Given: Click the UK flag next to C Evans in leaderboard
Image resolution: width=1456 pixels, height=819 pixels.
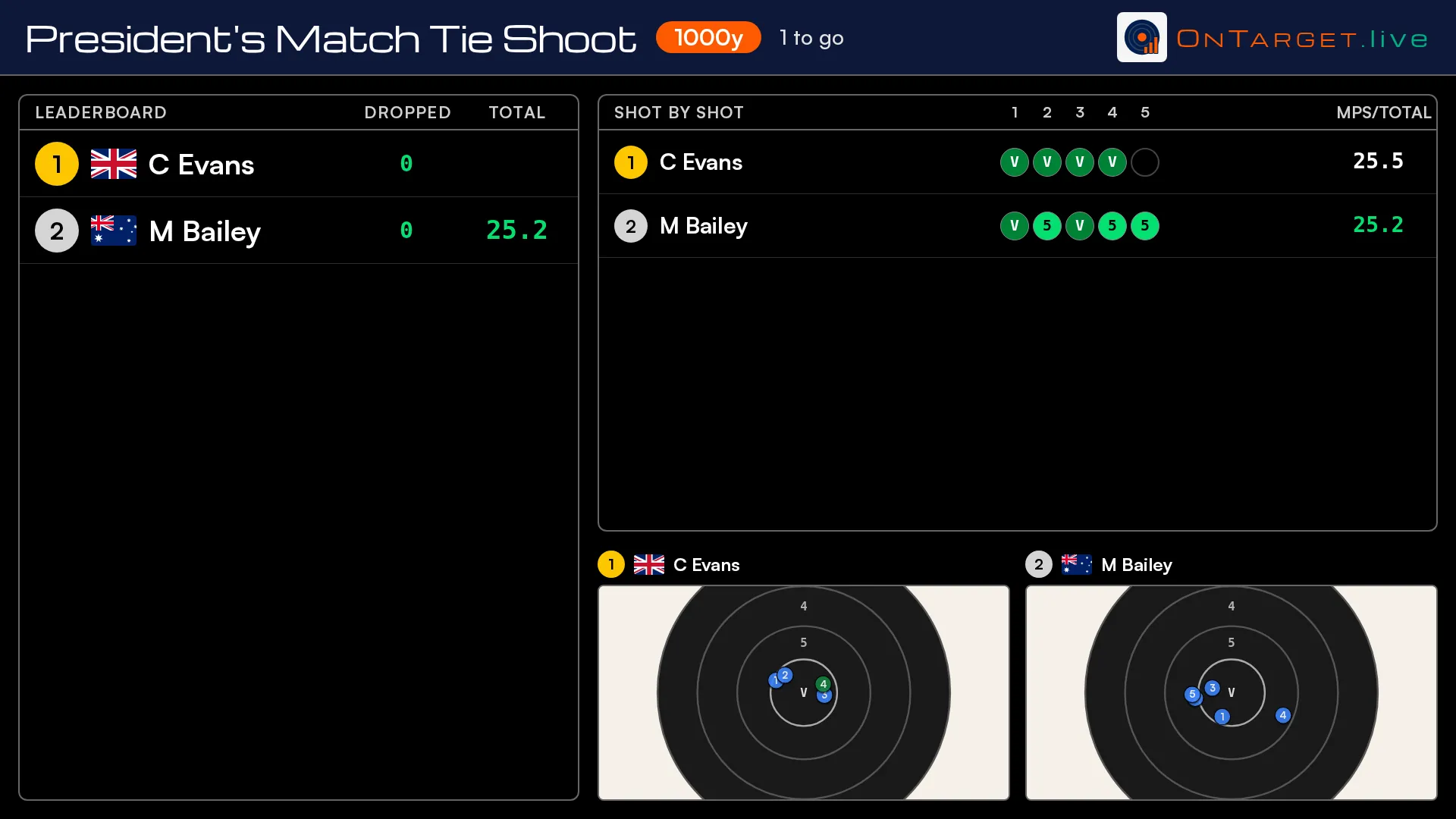Looking at the screenshot, I should (x=114, y=164).
